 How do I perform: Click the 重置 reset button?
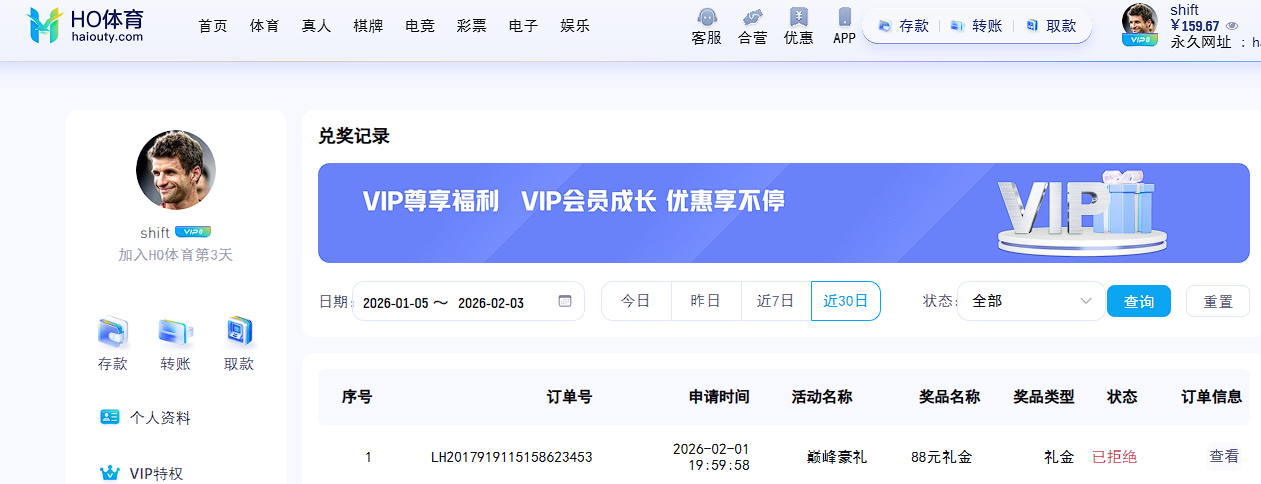[x=1217, y=301]
